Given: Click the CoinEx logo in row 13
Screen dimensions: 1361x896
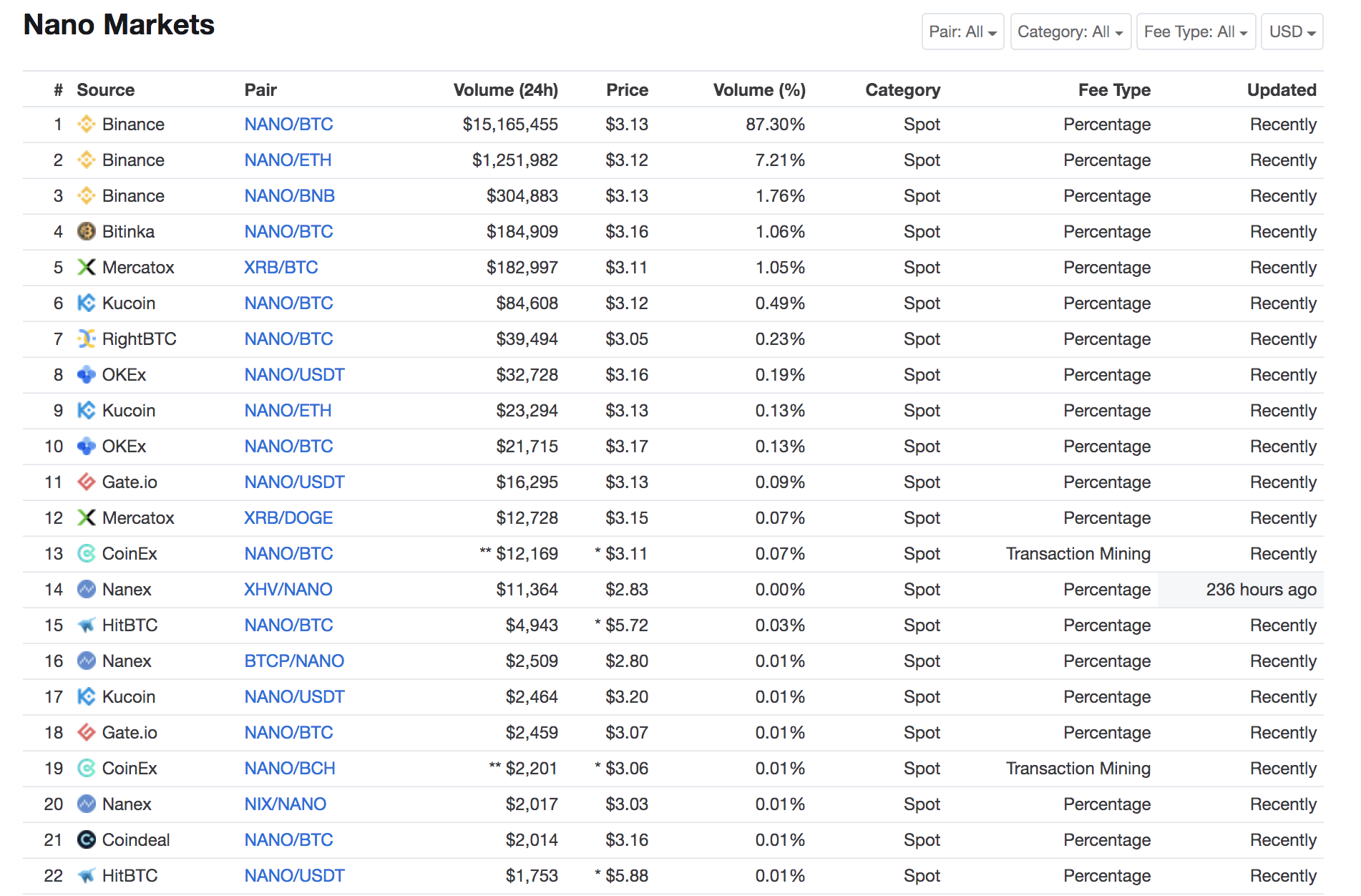Looking at the screenshot, I should point(87,554).
